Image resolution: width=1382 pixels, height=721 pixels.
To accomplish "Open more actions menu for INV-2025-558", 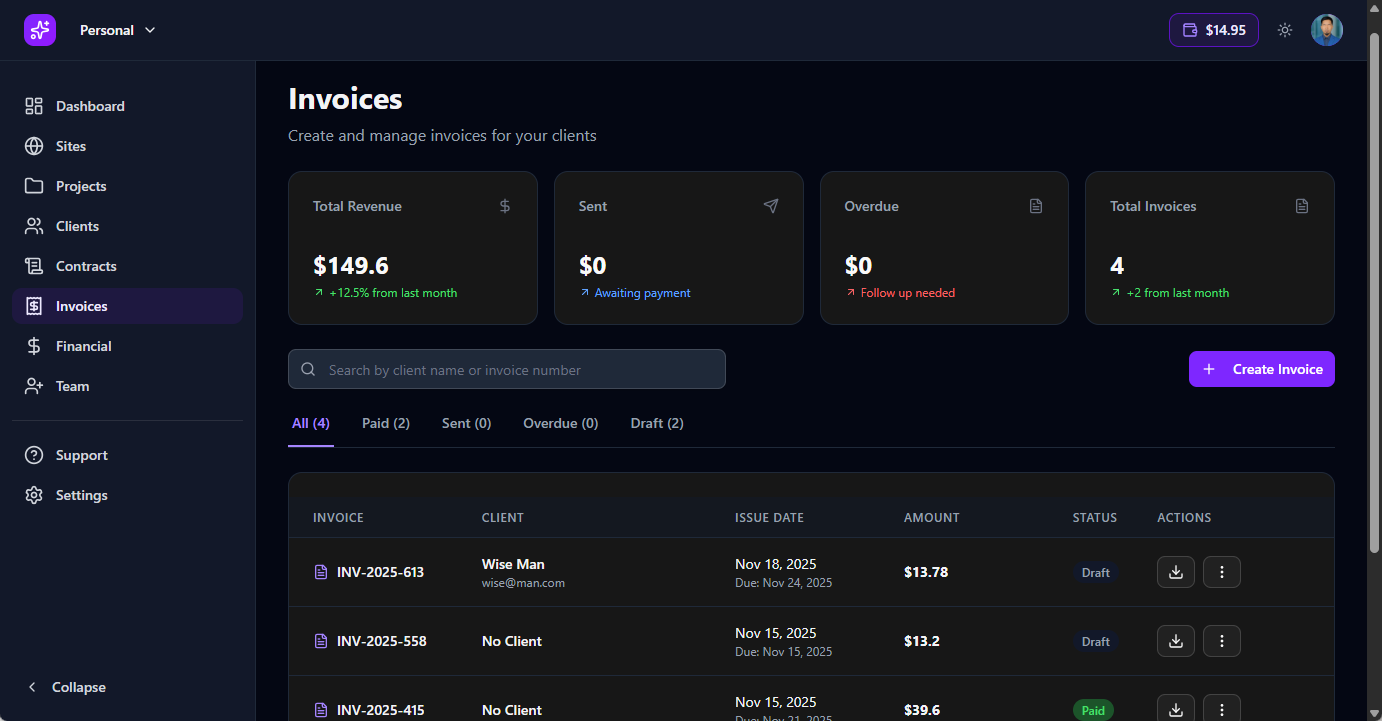I will [x=1221, y=641].
